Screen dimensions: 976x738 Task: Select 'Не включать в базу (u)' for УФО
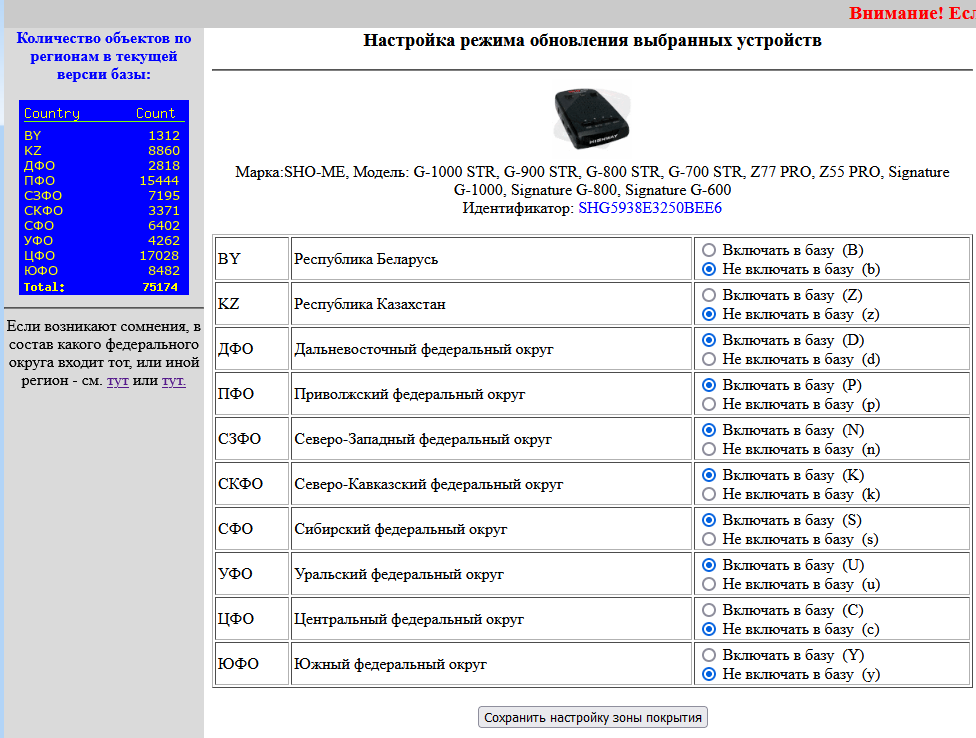709,584
